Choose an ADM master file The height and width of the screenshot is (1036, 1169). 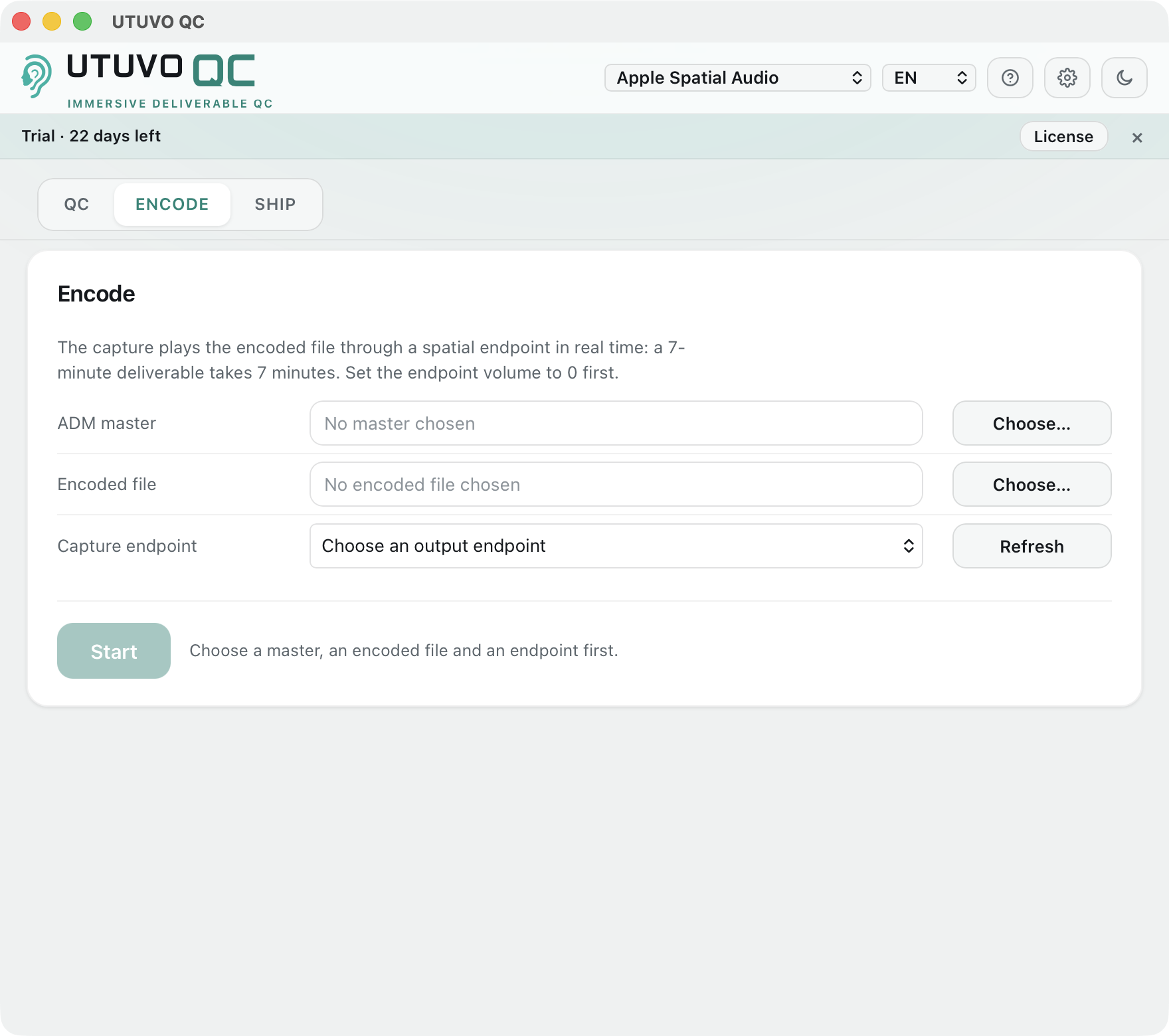coord(1032,423)
